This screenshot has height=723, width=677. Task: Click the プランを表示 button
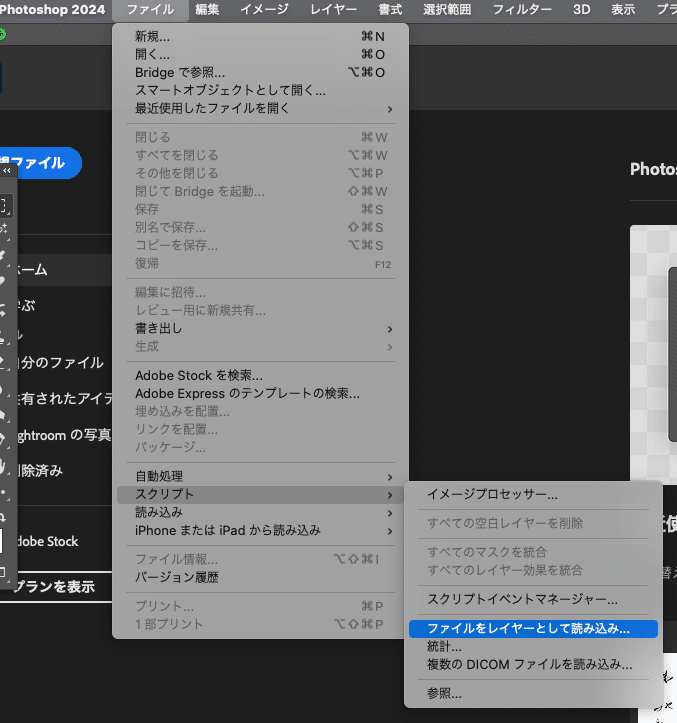pyautogui.click(x=55, y=587)
